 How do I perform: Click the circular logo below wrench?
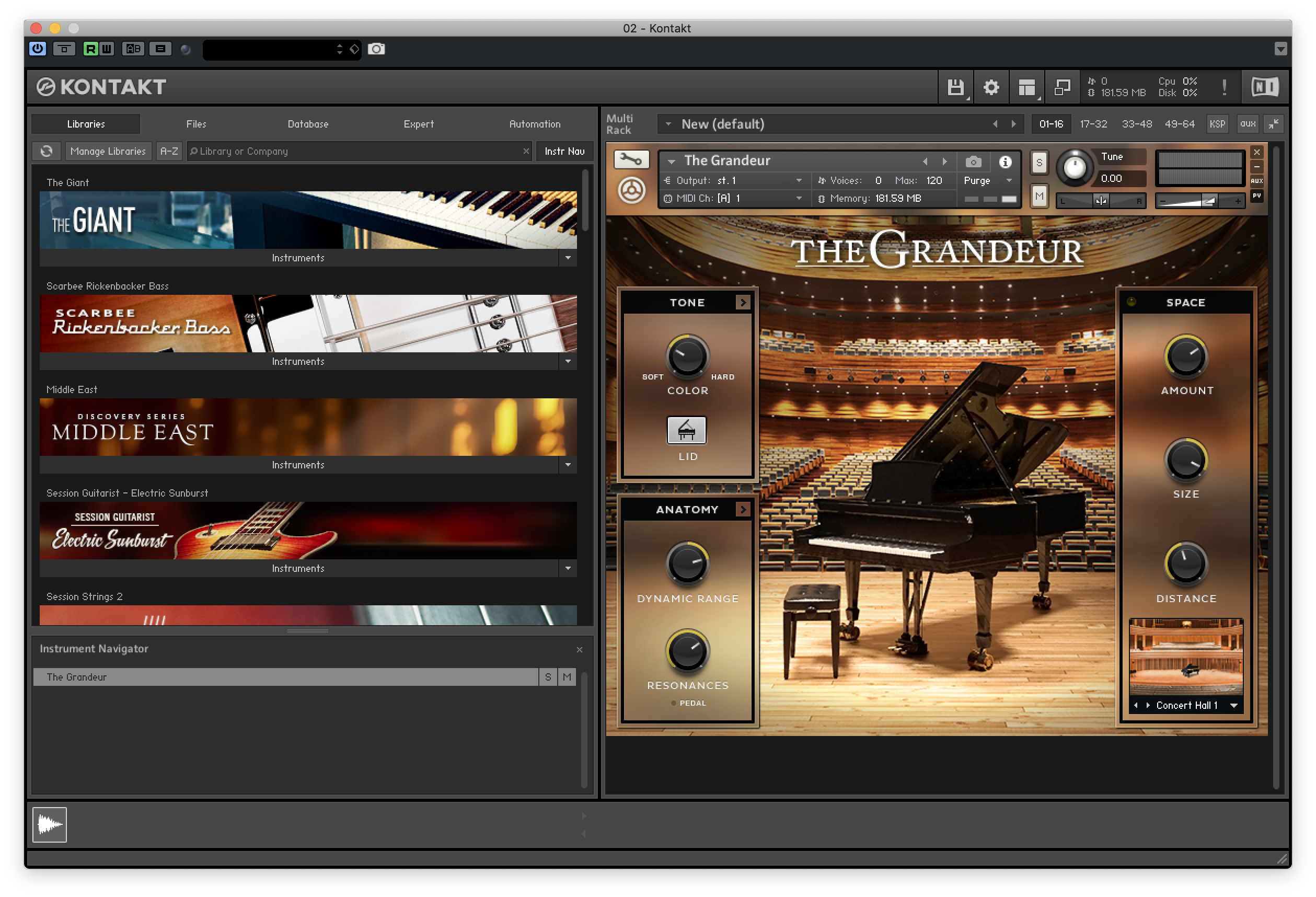pyautogui.click(x=631, y=190)
